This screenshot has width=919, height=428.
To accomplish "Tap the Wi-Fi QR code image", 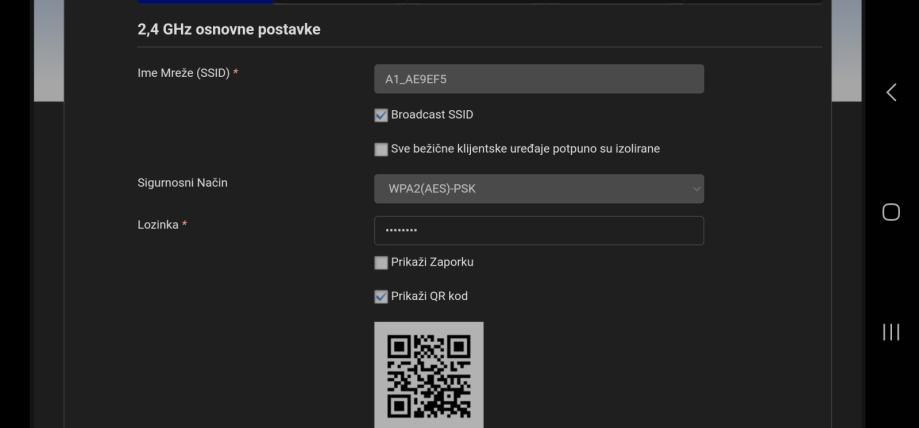I will (428, 374).
